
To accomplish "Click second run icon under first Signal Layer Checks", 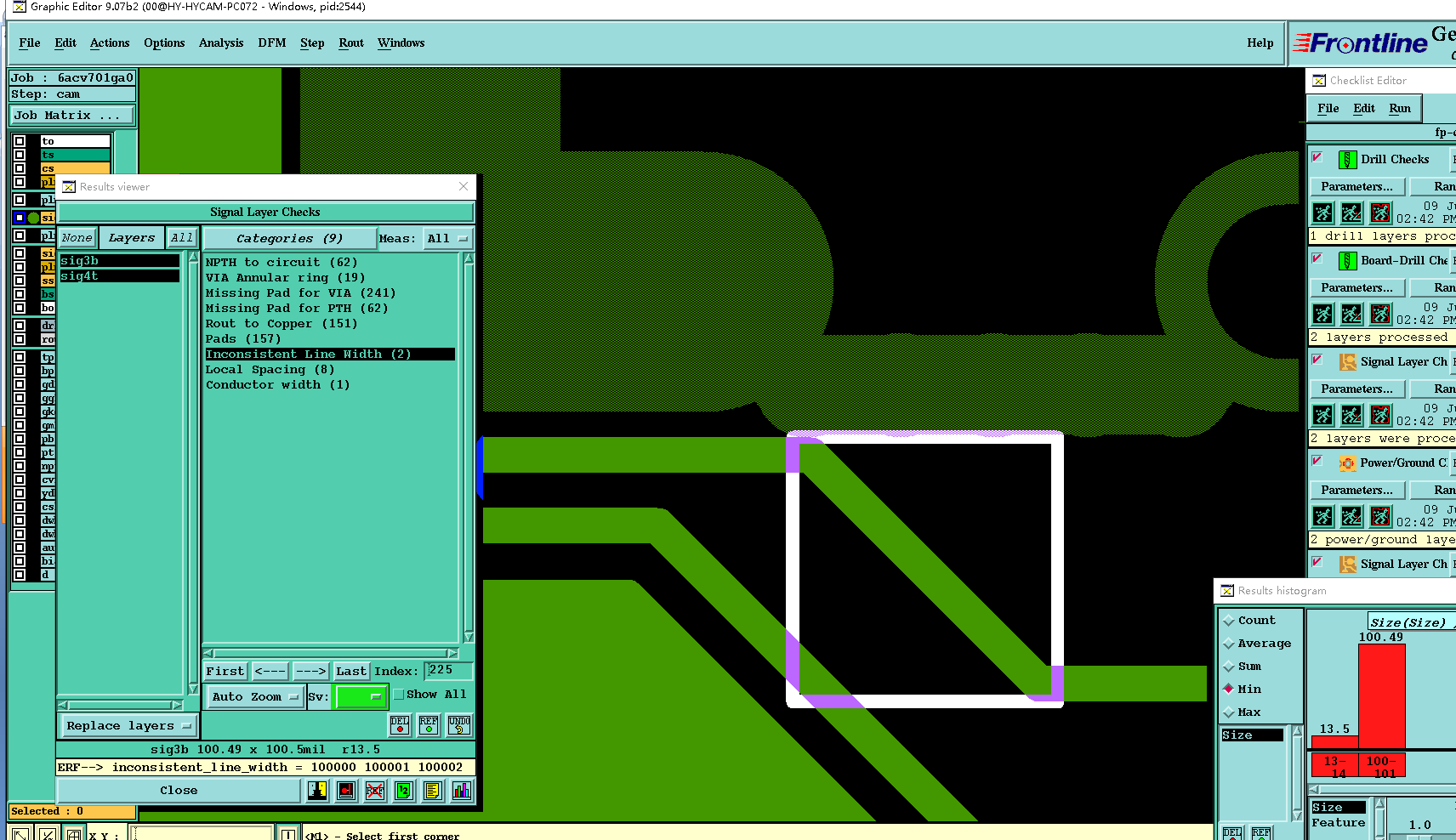I will (x=1351, y=415).
